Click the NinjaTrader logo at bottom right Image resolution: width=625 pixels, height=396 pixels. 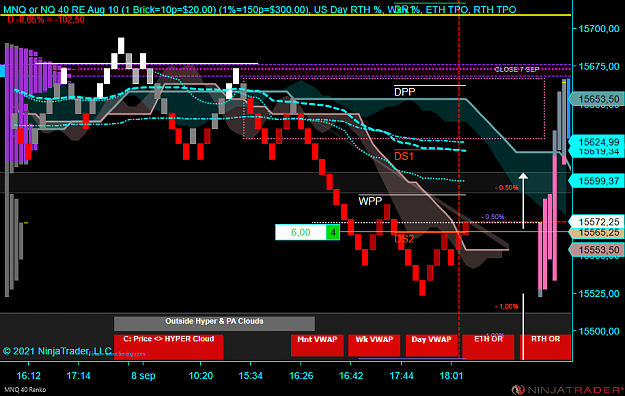(x=567, y=389)
